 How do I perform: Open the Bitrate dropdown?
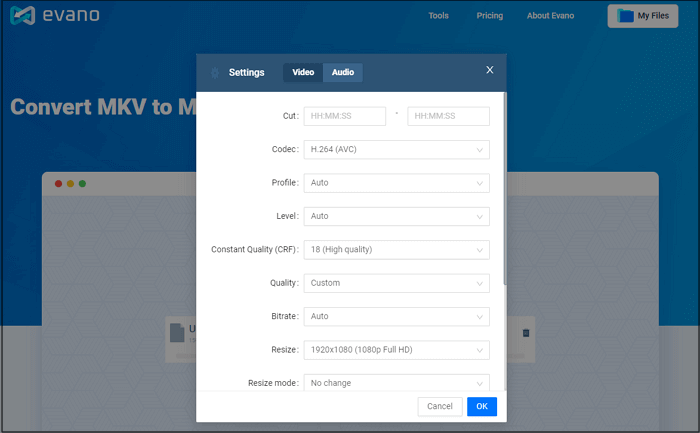point(396,316)
